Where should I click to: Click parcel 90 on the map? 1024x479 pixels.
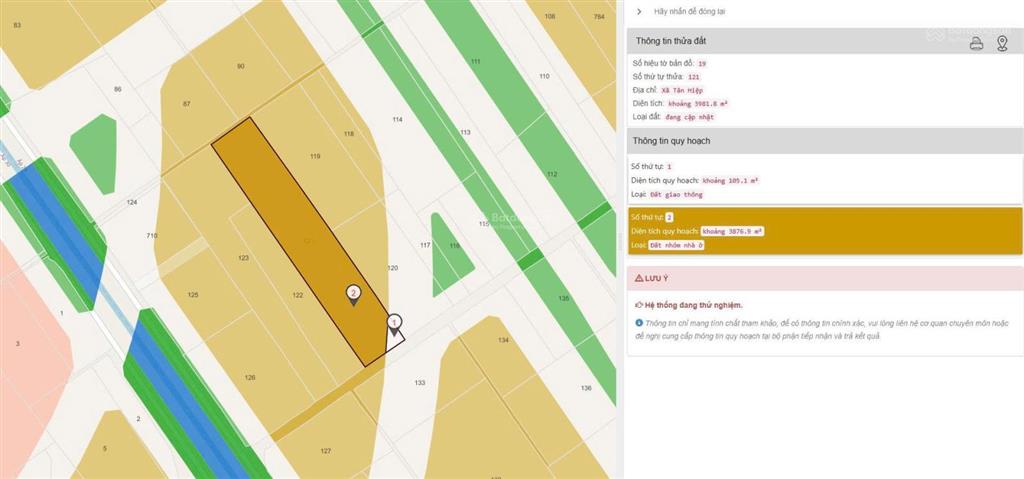click(x=240, y=67)
